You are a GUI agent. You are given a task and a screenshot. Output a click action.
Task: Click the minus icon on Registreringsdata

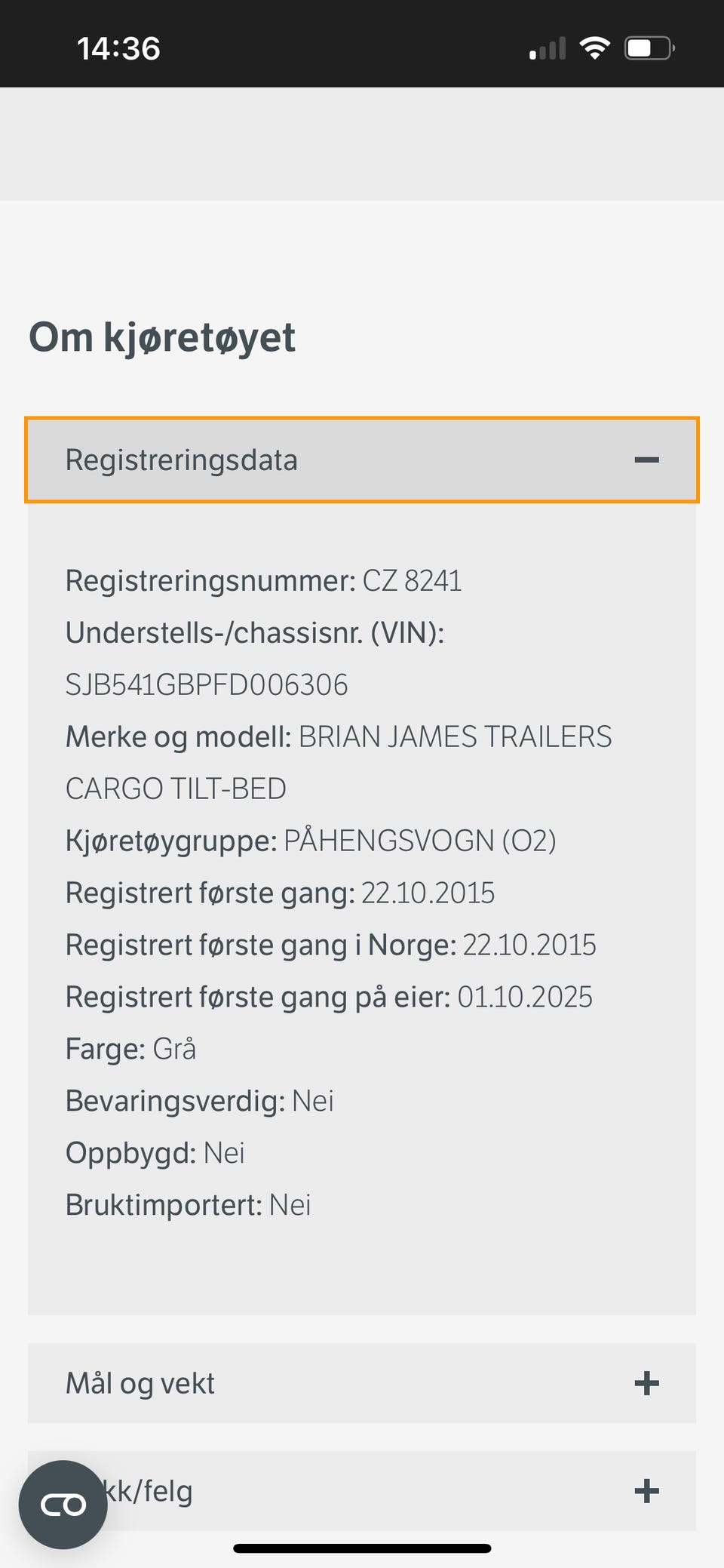point(646,460)
